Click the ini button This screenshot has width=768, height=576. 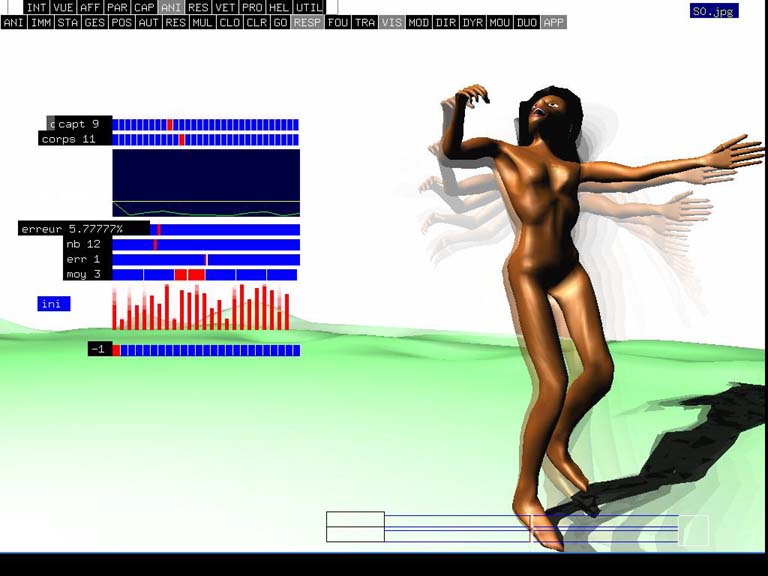tap(53, 304)
